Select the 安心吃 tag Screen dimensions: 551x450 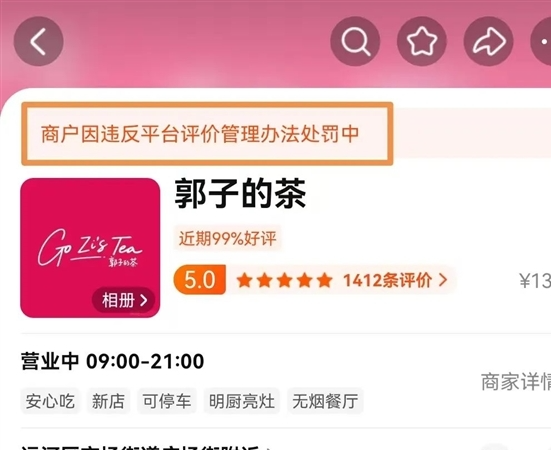click(50, 401)
